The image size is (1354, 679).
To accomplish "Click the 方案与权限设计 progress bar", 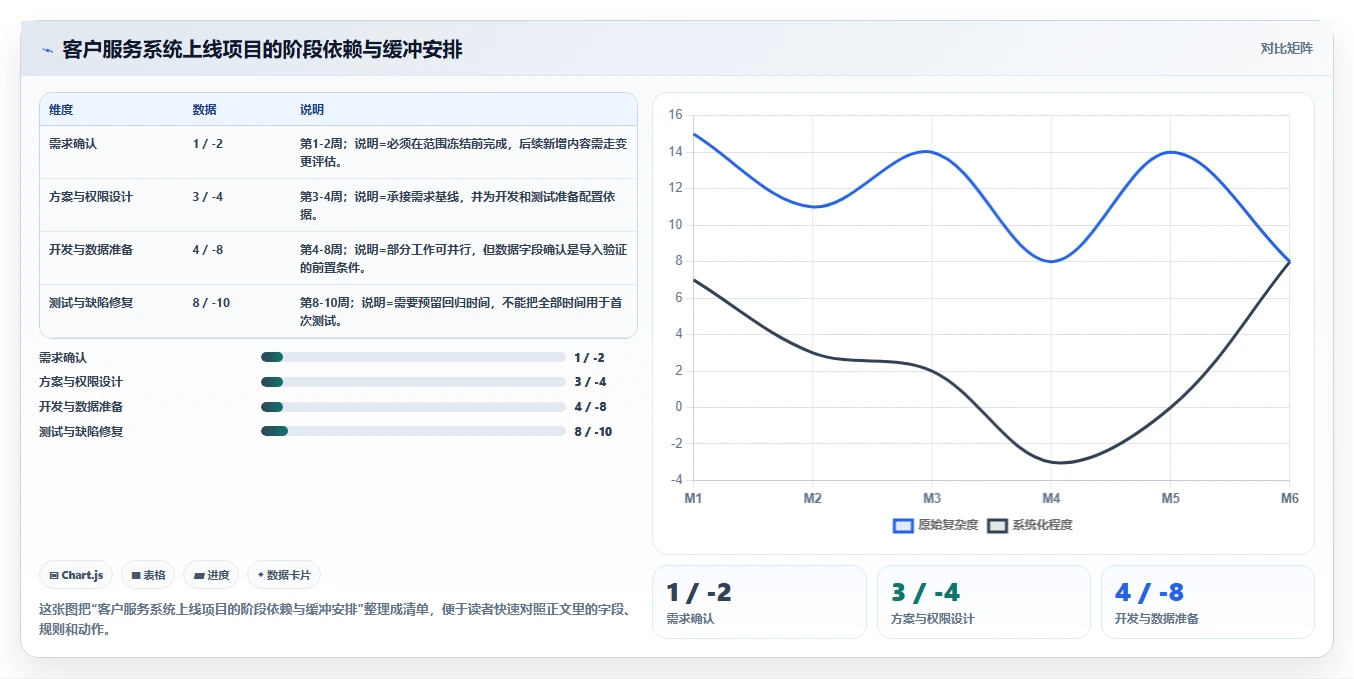I will pos(413,382).
